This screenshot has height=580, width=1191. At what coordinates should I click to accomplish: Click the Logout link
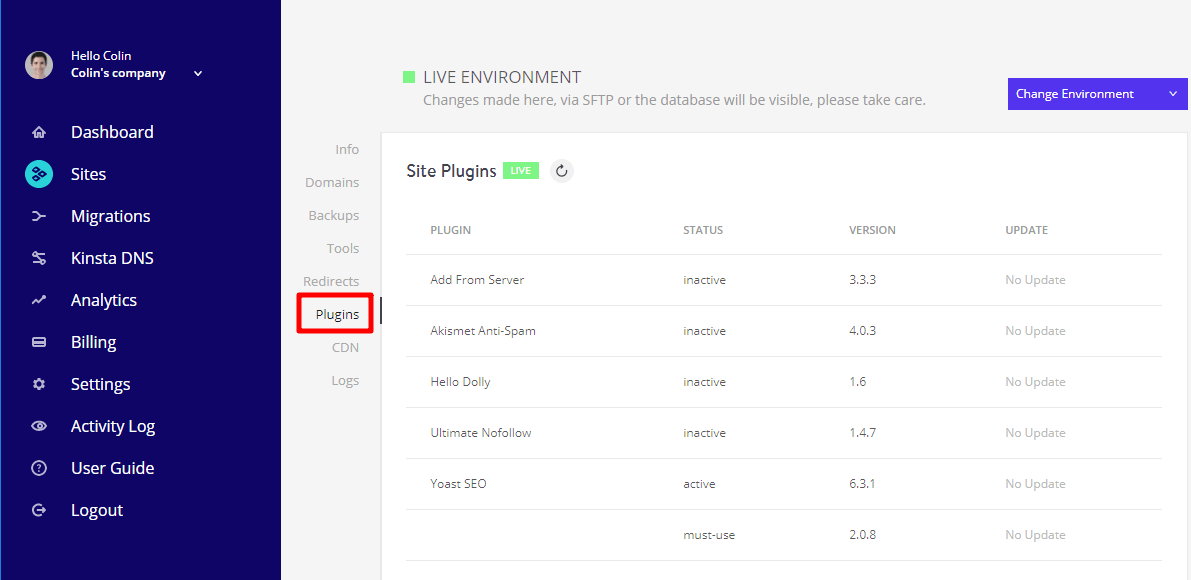click(96, 509)
